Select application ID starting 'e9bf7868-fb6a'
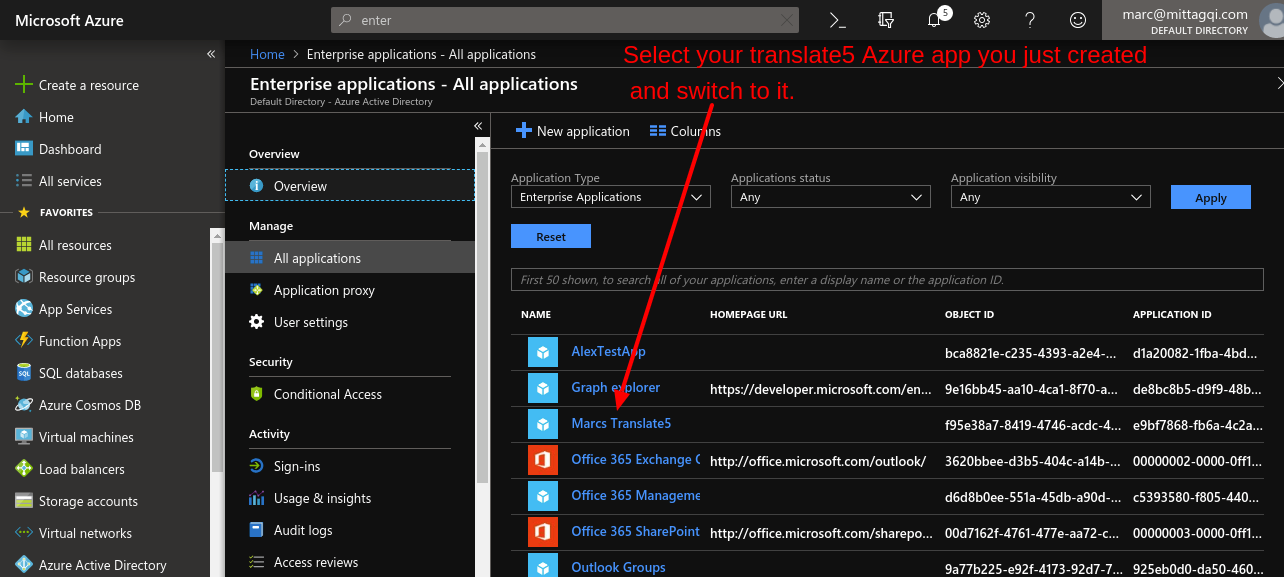Screen dimensions: 1284x577 (x=1197, y=424)
